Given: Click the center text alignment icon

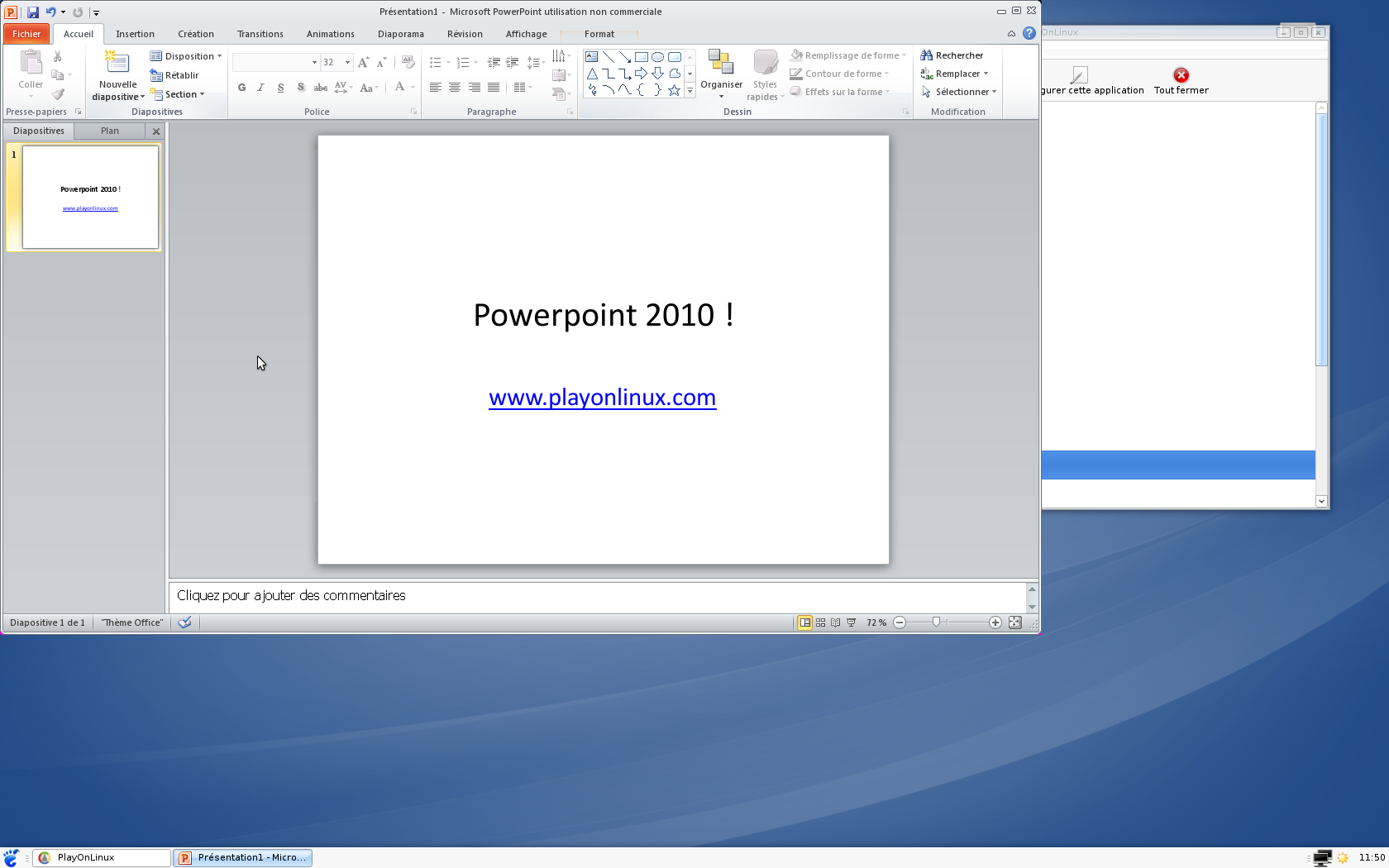Looking at the screenshot, I should pos(455,88).
